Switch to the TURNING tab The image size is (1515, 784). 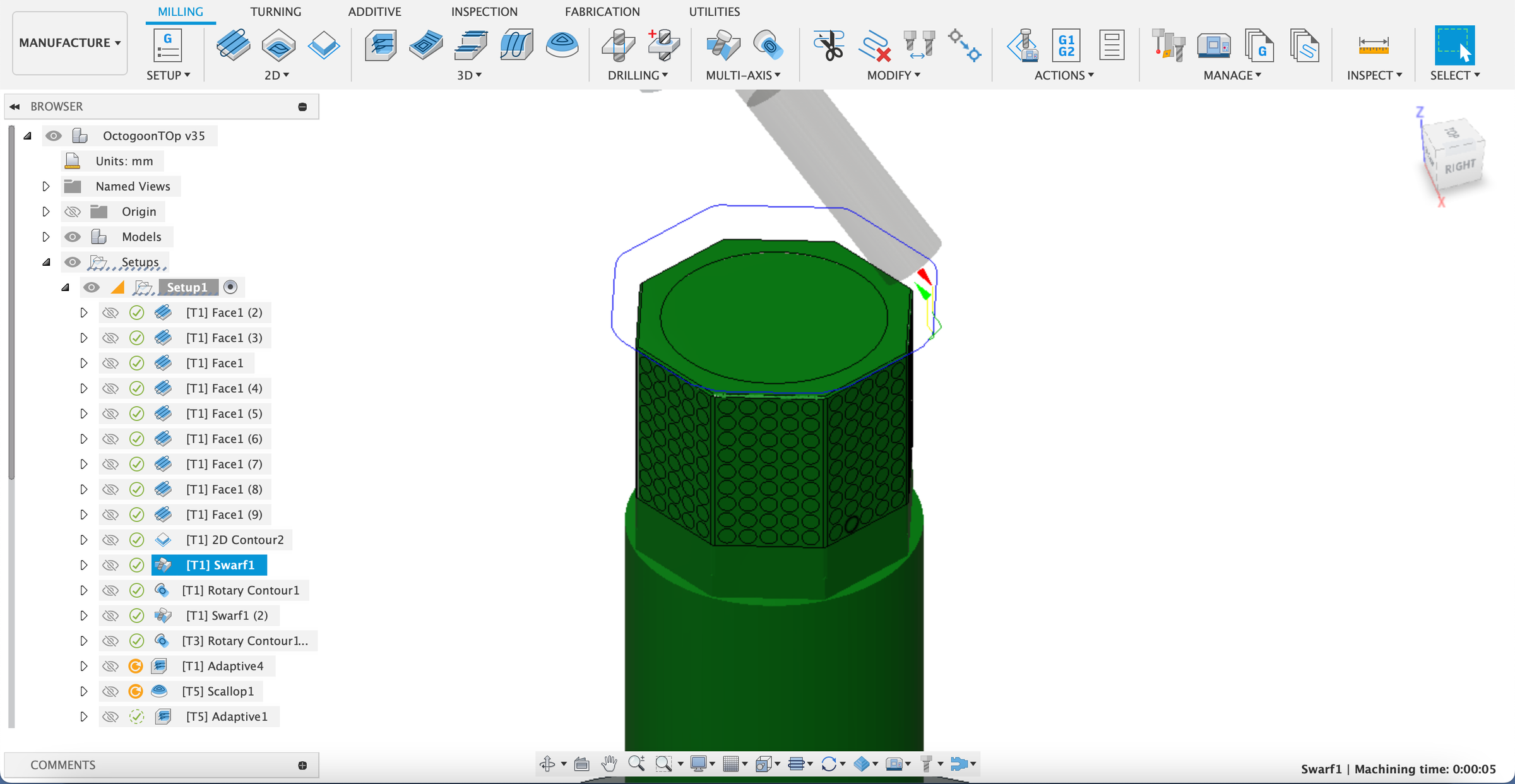pyautogui.click(x=276, y=11)
